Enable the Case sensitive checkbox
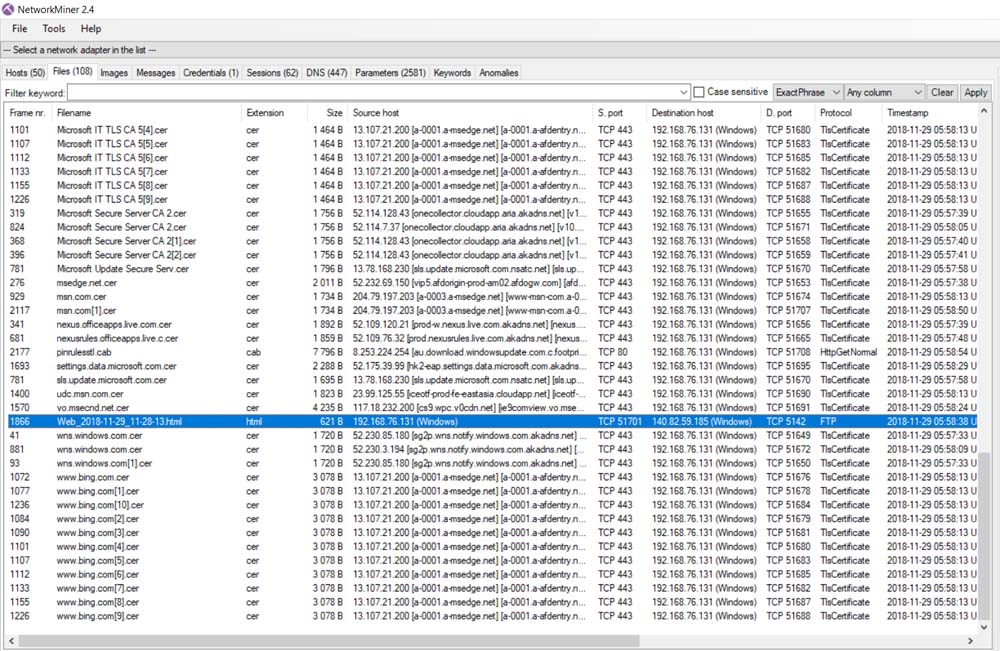The image size is (1000, 651). click(x=699, y=92)
